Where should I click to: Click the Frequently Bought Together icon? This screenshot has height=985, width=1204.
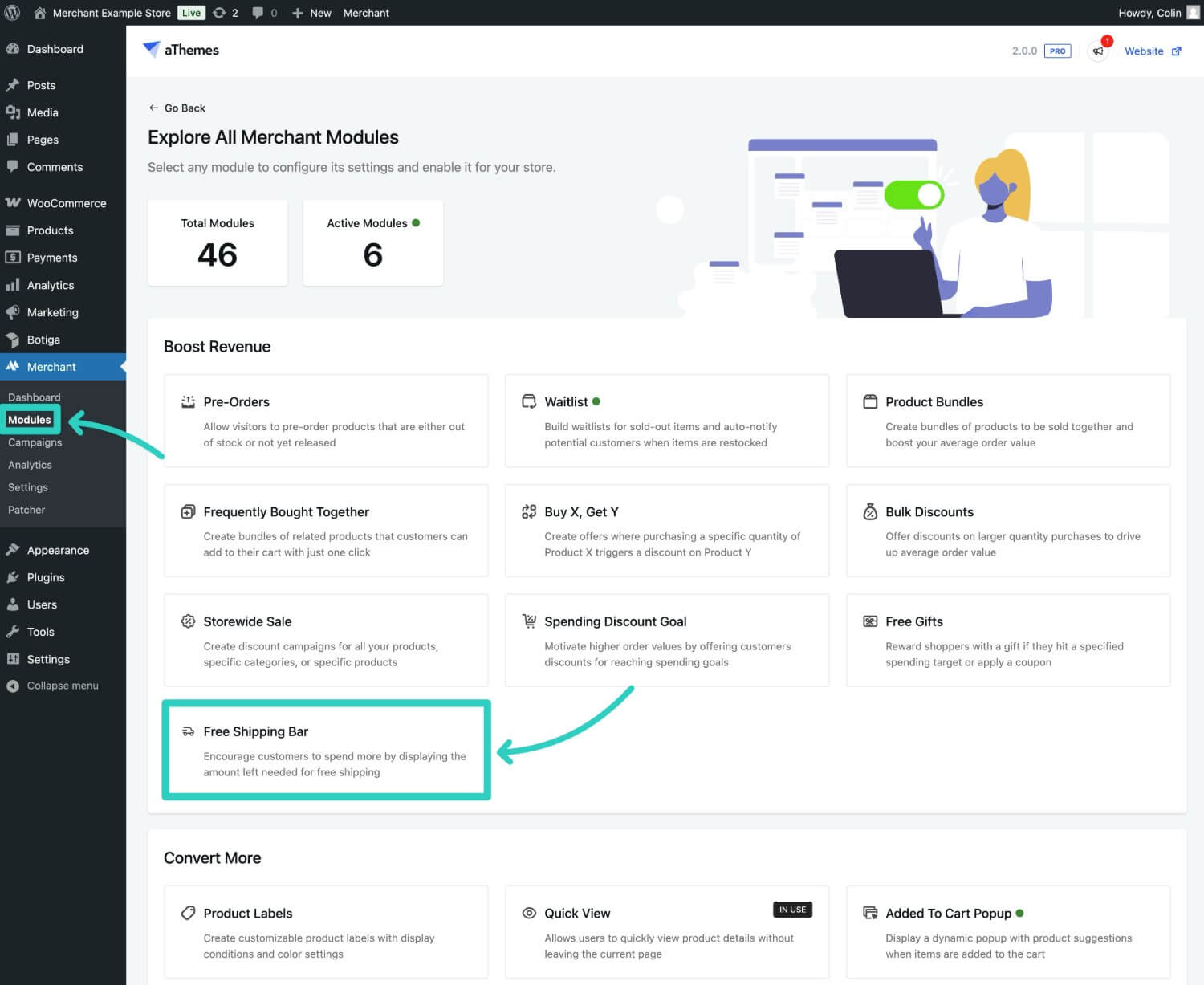pyautogui.click(x=188, y=511)
